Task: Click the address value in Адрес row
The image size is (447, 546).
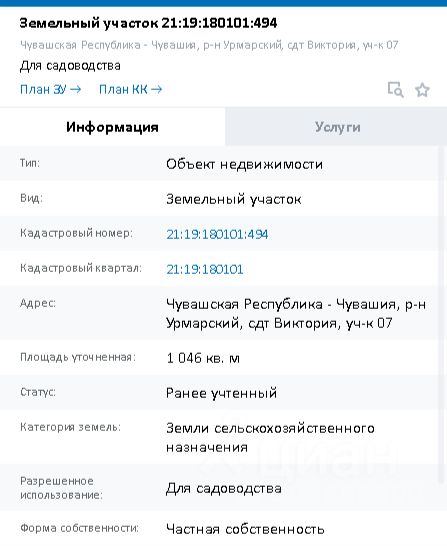Action: click(296, 314)
